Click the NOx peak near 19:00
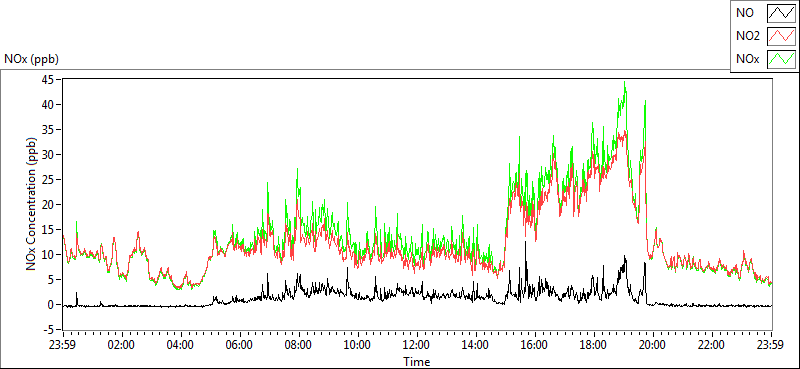800x369 pixels. (x=624, y=82)
